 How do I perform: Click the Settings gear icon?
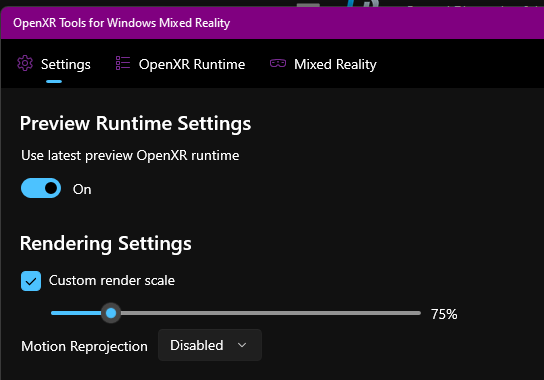click(x=25, y=64)
